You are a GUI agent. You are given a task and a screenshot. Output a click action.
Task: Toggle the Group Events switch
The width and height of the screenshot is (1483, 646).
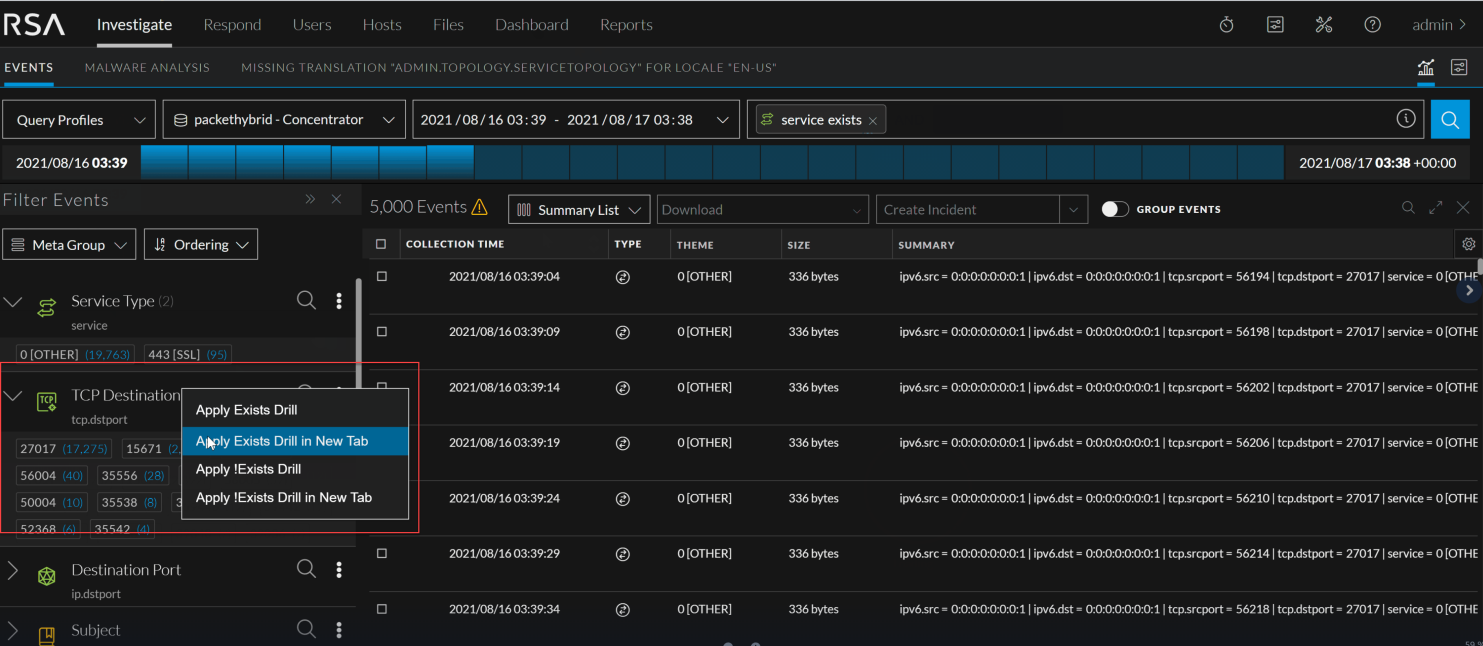point(1114,209)
